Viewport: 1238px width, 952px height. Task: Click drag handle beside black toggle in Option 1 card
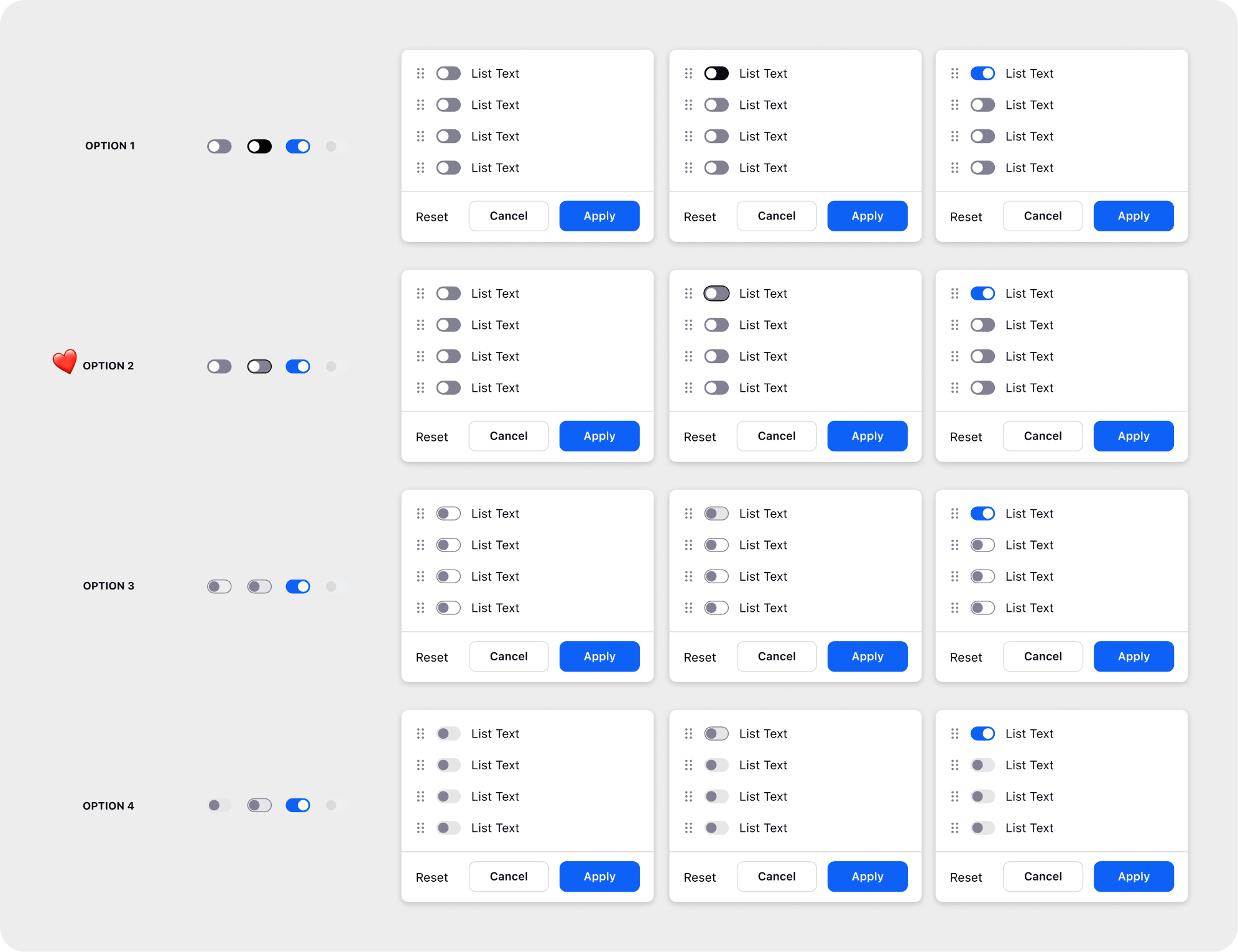(x=688, y=73)
